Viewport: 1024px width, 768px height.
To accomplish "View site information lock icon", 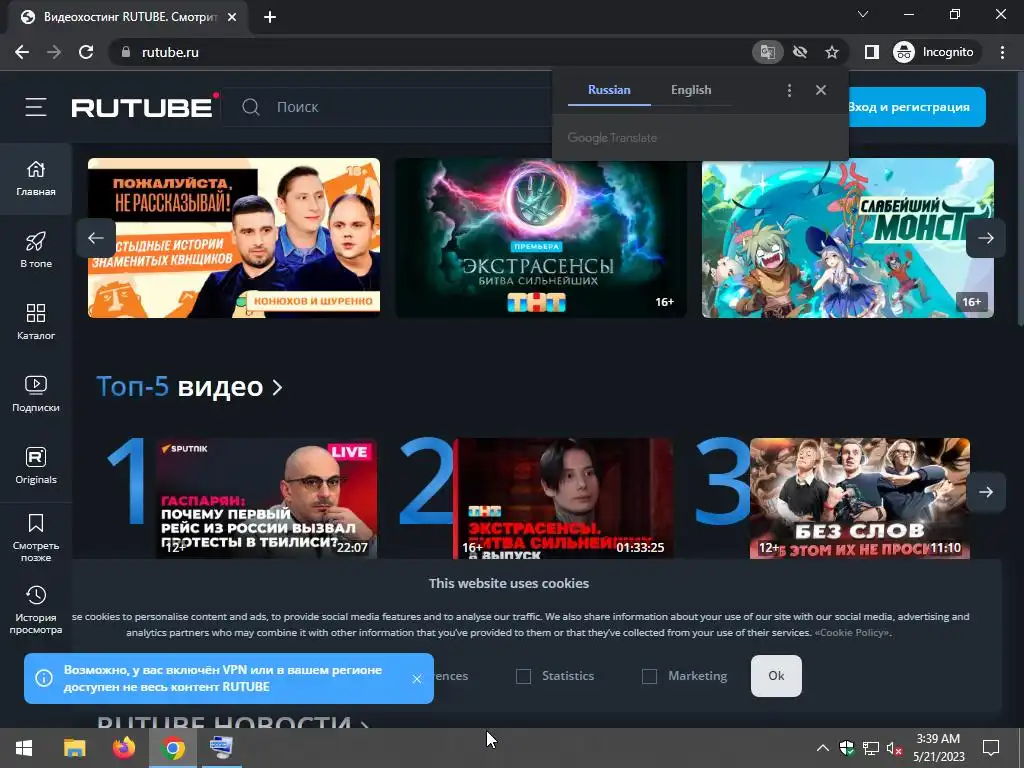I will 126,52.
